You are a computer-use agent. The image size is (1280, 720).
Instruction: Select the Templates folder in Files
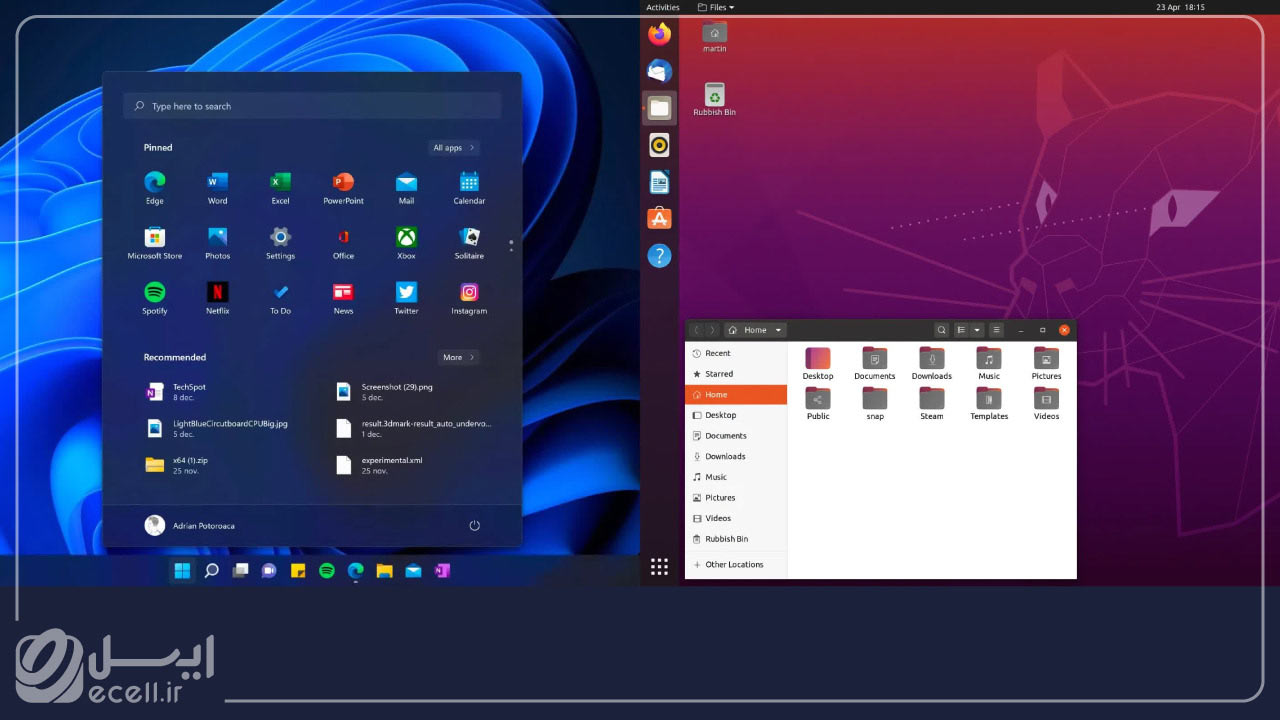click(x=989, y=403)
